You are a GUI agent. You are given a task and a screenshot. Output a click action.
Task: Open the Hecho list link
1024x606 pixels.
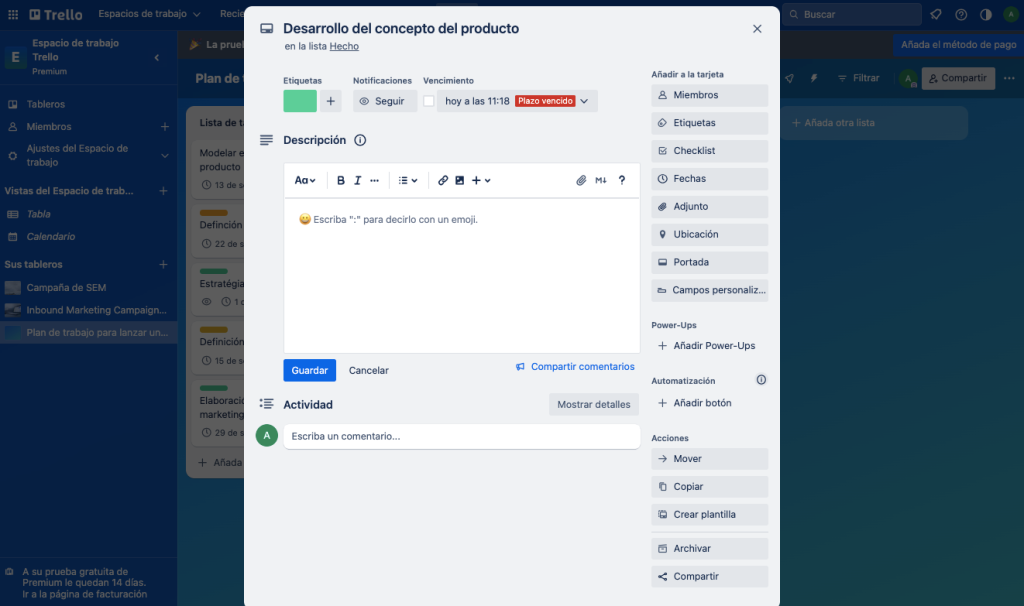[x=344, y=46]
